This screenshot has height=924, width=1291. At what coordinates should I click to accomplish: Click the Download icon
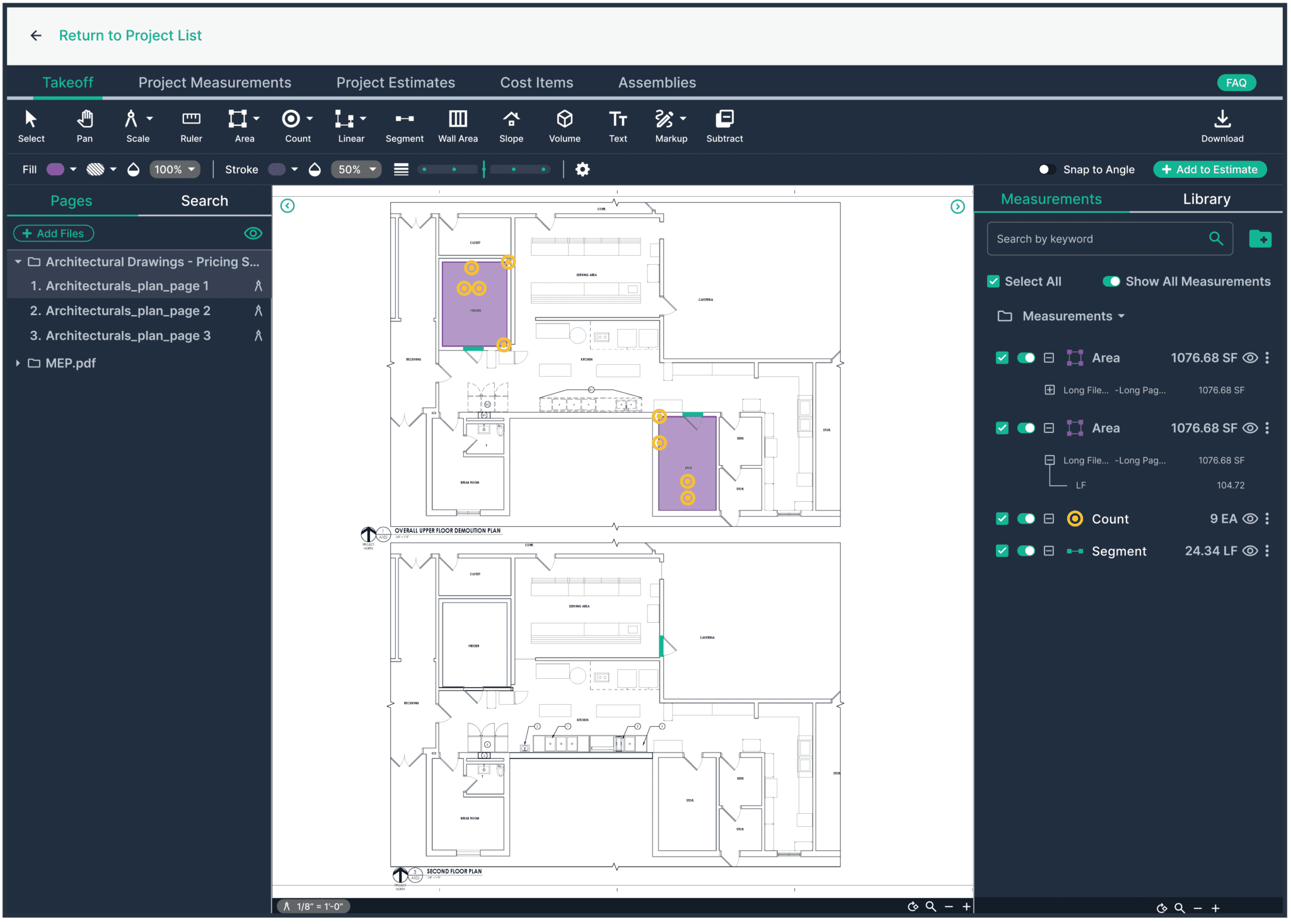pos(1222,125)
